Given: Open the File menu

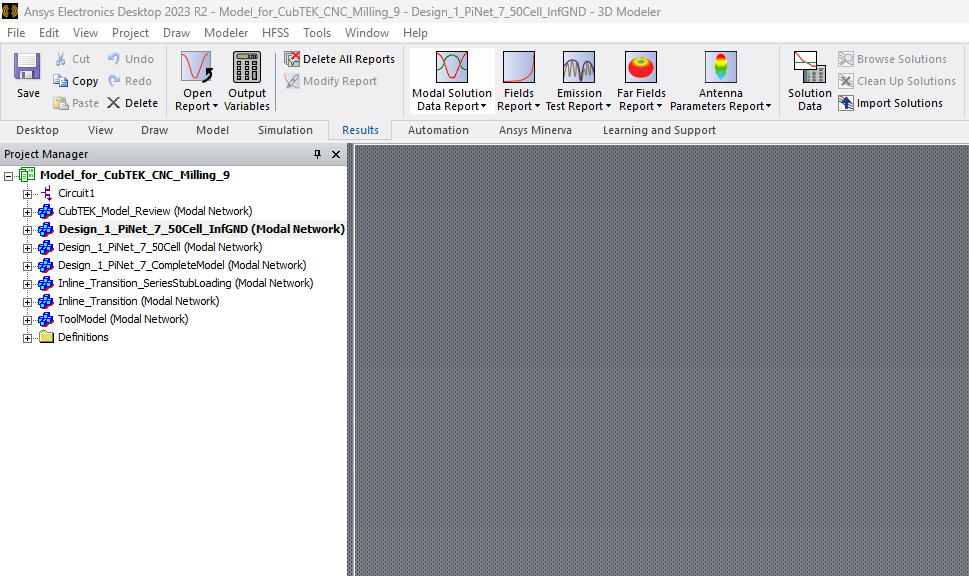Looking at the screenshot, I should pos(16,33).
